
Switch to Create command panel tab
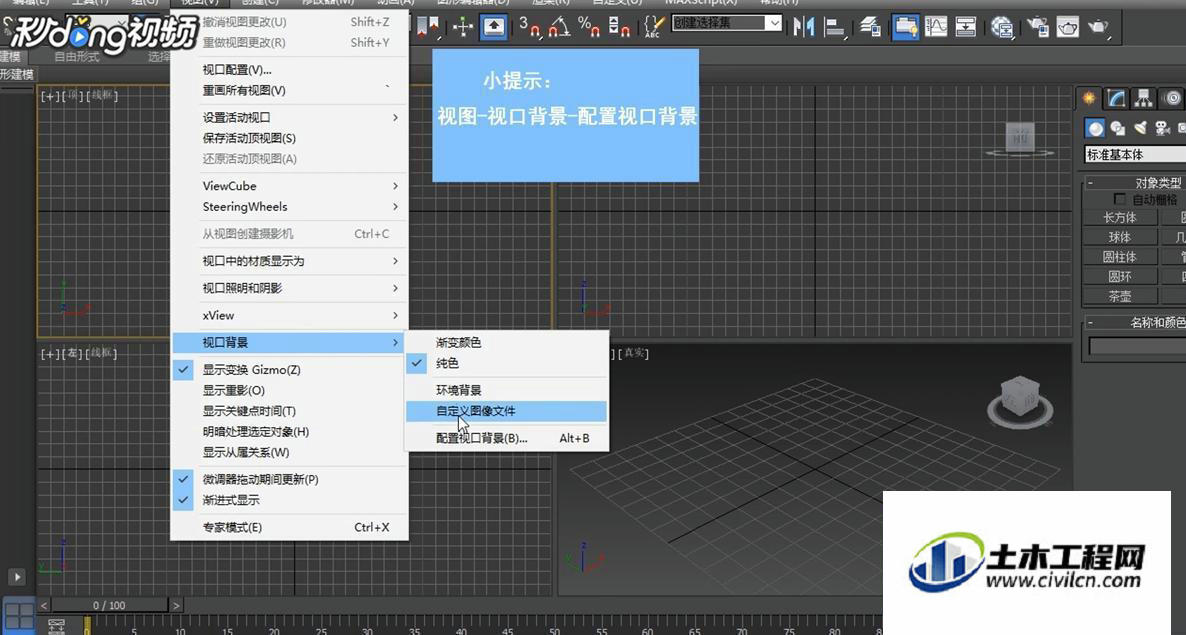click(1089, 98)
